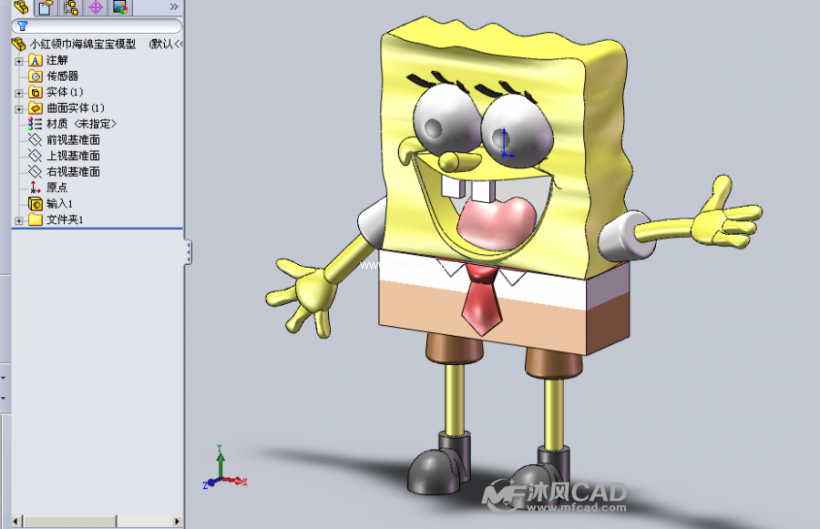
Task: Select the 前视基准面 label
Action: 73,140
